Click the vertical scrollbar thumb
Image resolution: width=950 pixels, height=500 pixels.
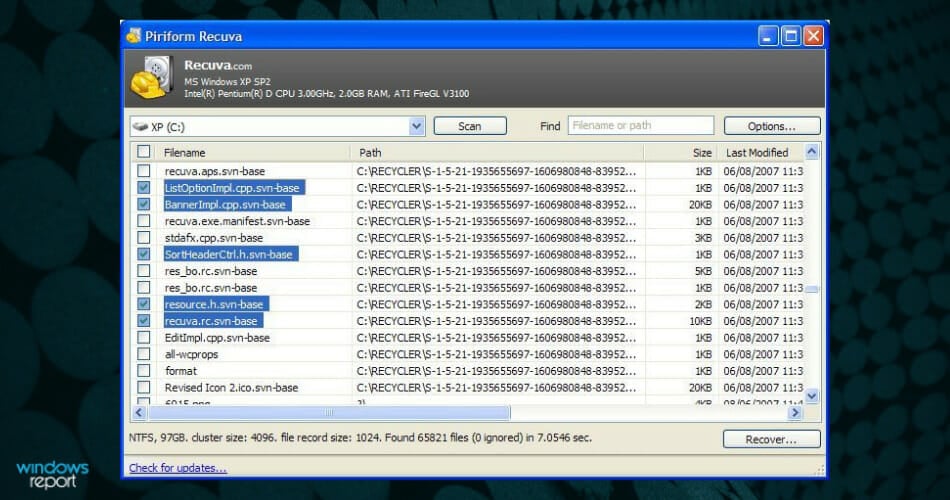(x=812, y=289)
